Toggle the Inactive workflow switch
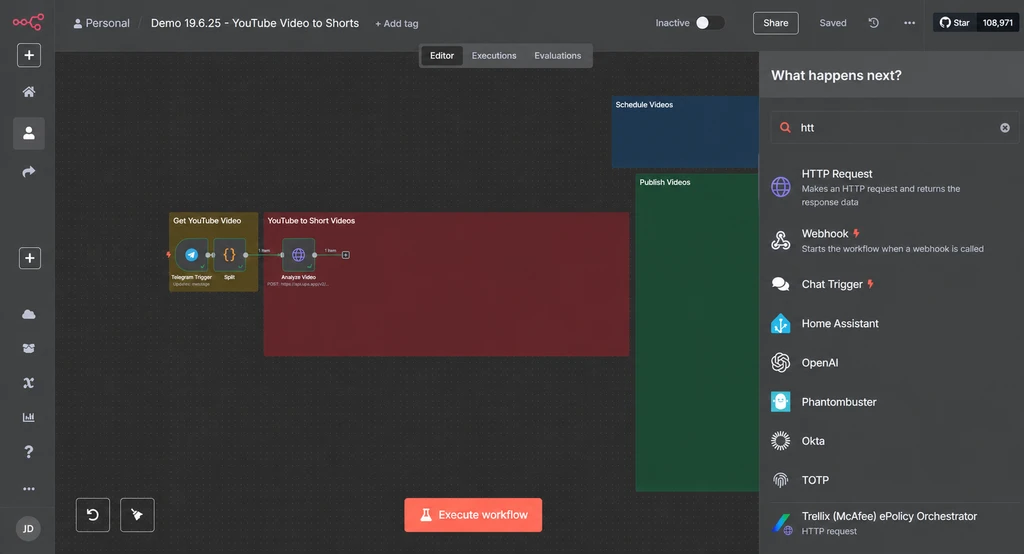Viewport: 1024px width, 554px height. tap(709, 23)
